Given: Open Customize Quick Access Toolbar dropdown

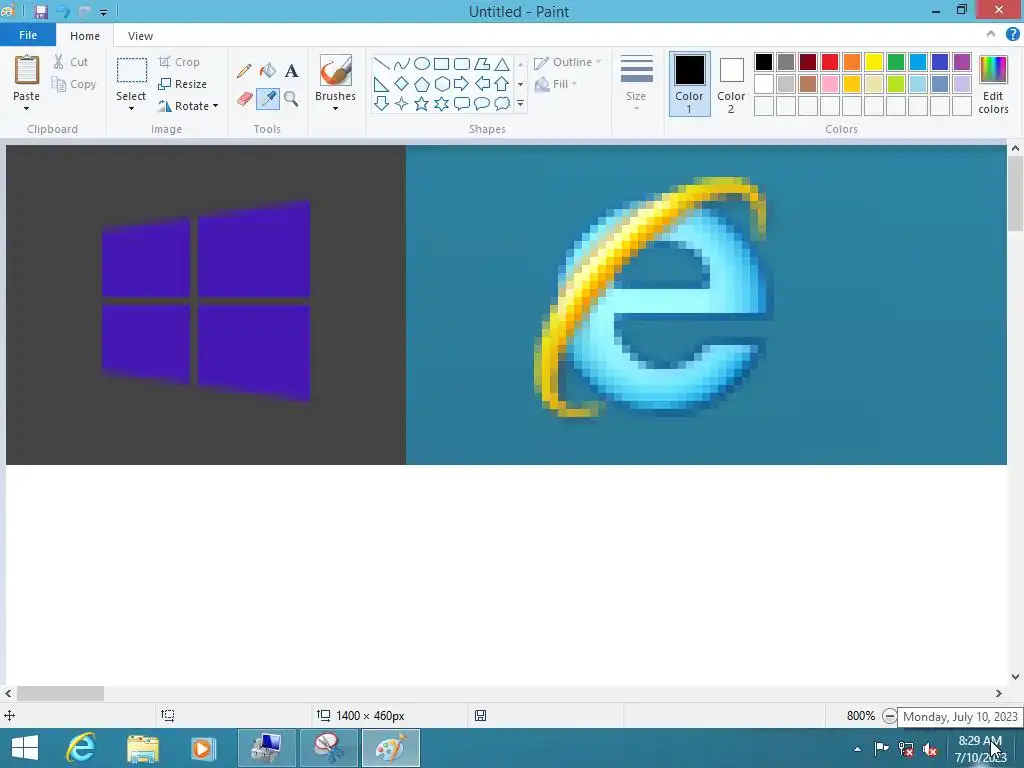Looking at the screenshot, I should (x=104, y=12).
